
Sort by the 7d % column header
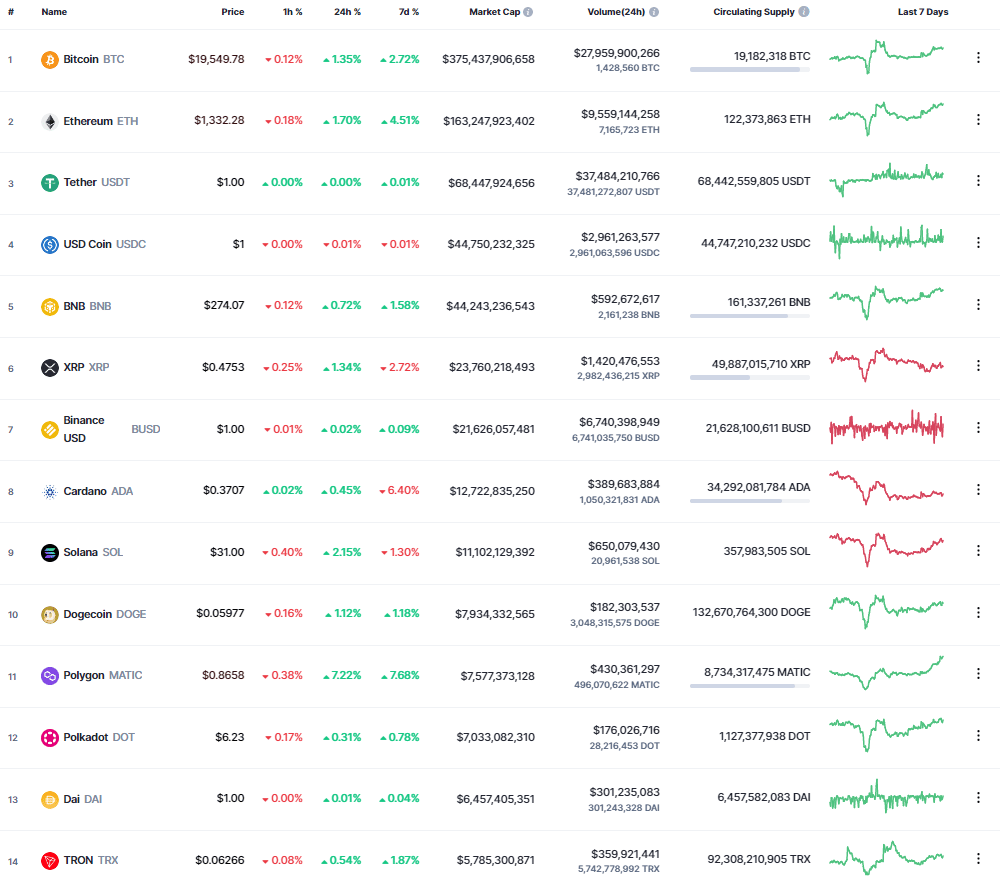click(x=407, y=12)
